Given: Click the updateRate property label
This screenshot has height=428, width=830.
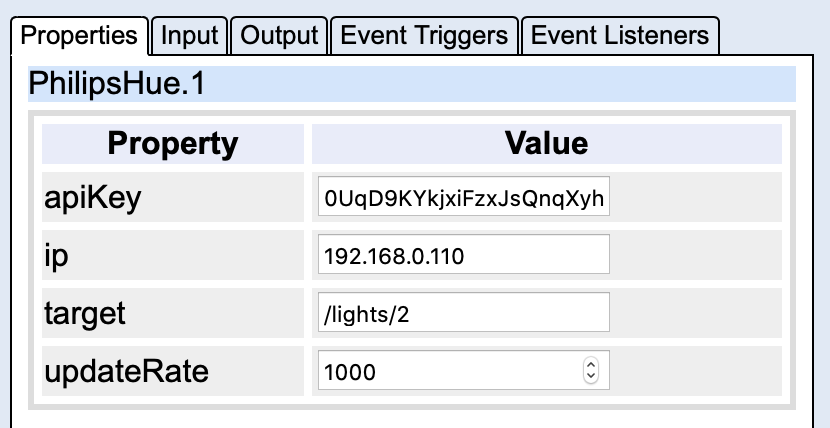Looking at the screenshot, I should (126, 371).
